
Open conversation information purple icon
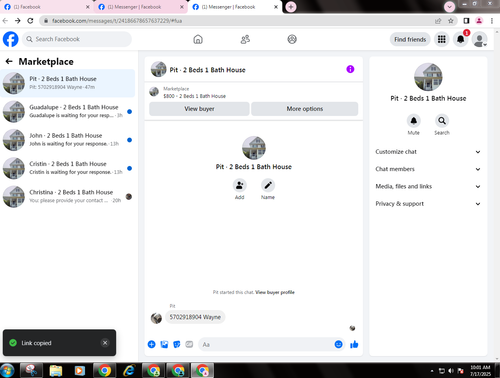tap(350, 69)
